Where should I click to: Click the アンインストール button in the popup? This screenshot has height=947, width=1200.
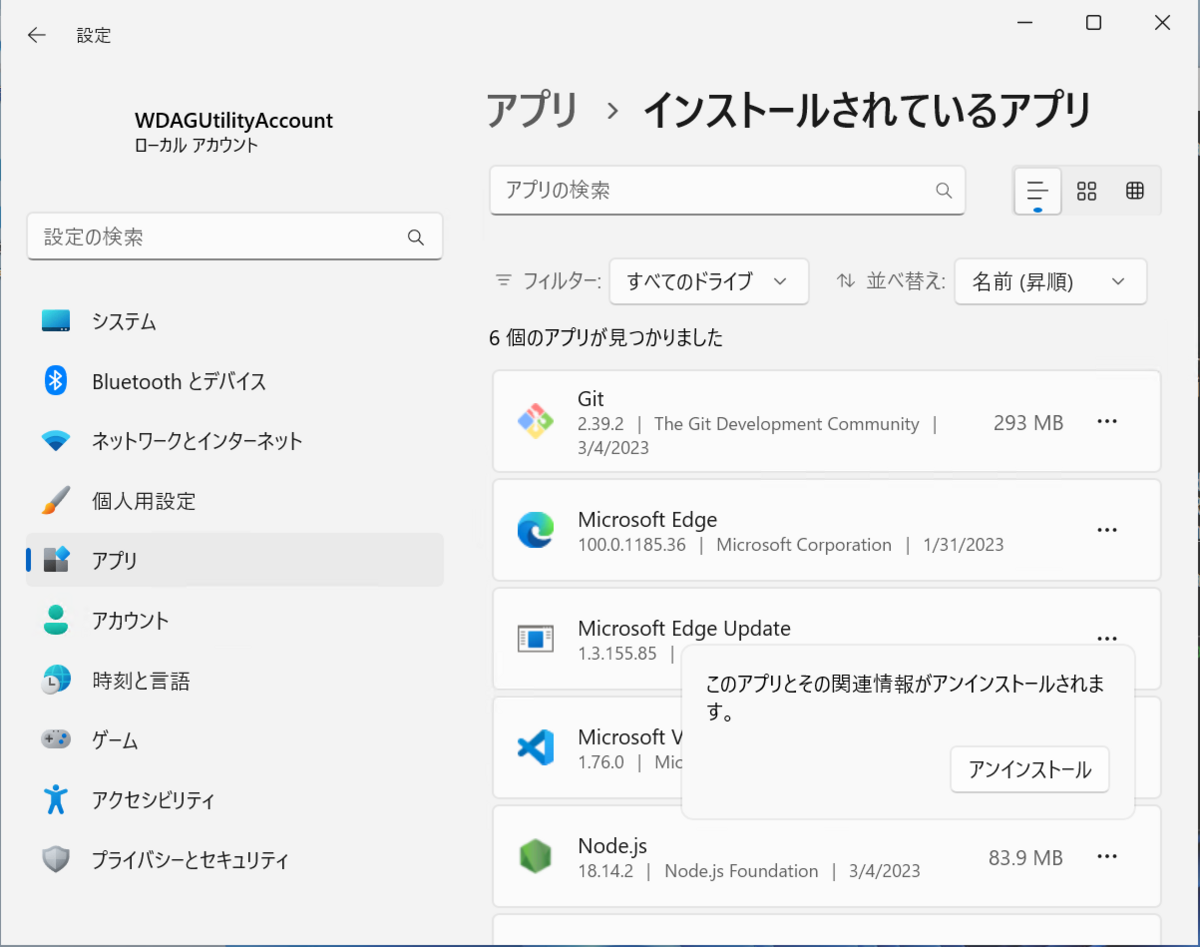click(x=1030, y=770)
